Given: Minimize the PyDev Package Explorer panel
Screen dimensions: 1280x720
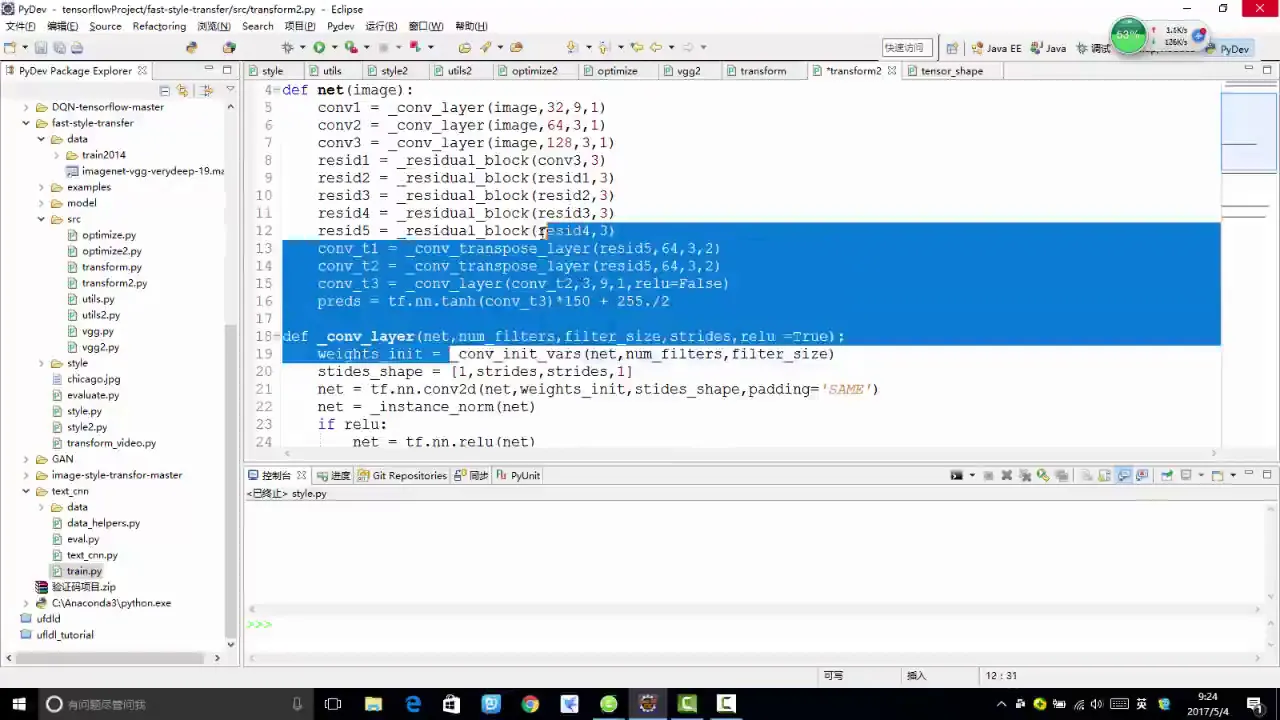Looking at the screenshot, I should [209, 69].
